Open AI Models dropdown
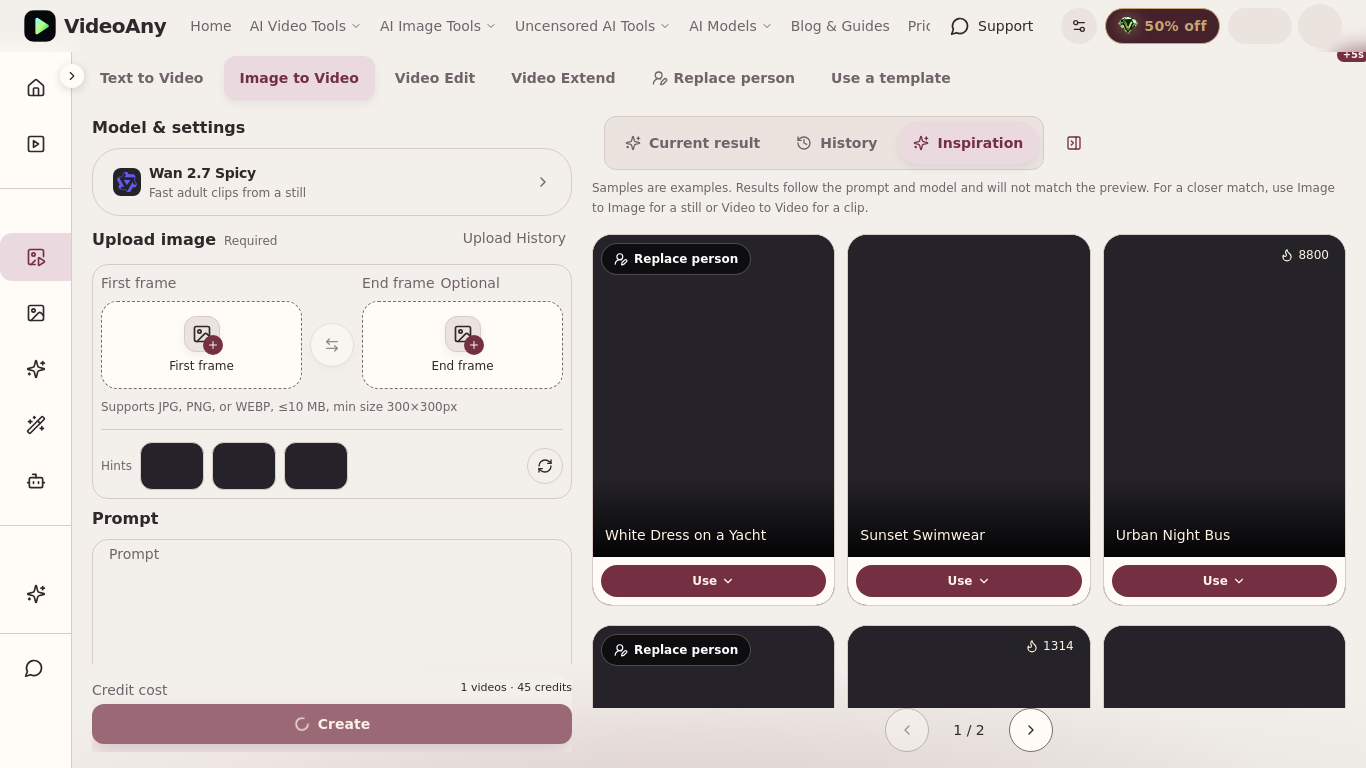The image size is (1366, 768). tap(730, 26)
